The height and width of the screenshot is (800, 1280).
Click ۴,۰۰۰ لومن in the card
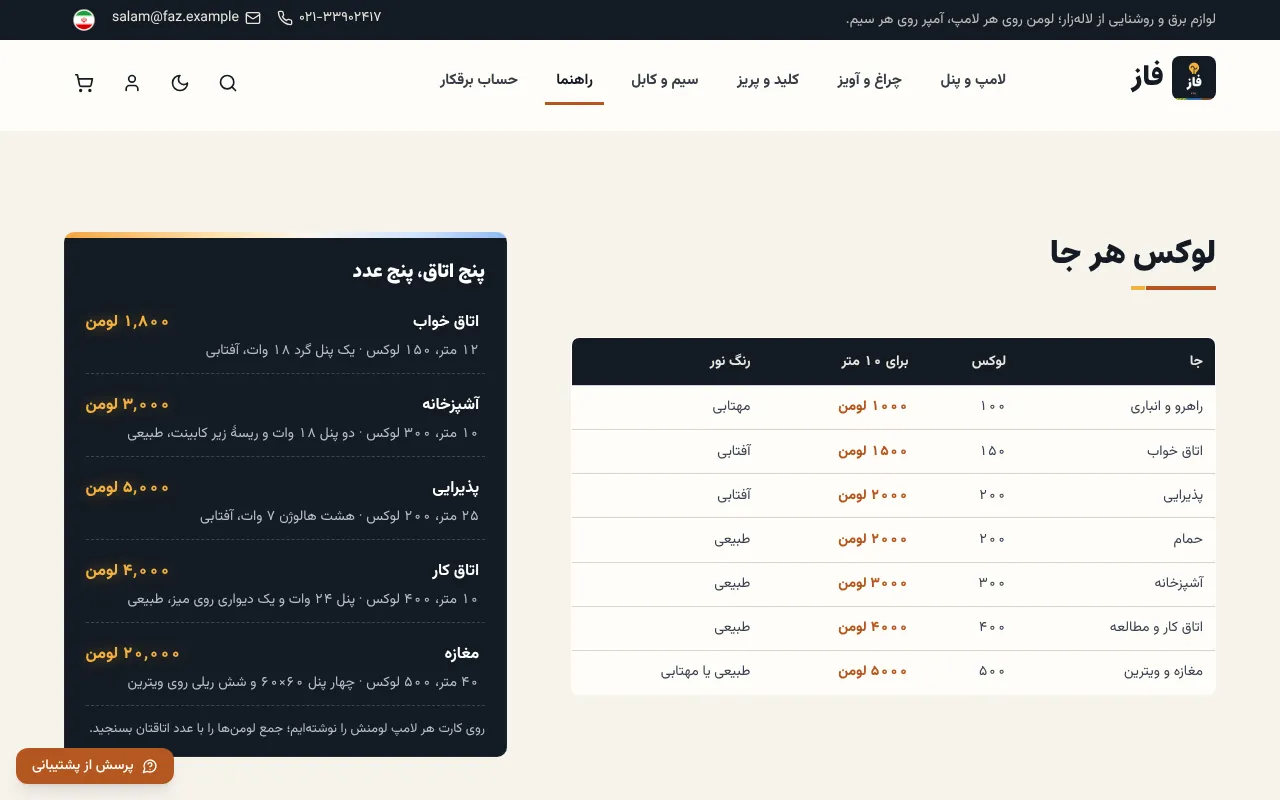coord(127,570)
